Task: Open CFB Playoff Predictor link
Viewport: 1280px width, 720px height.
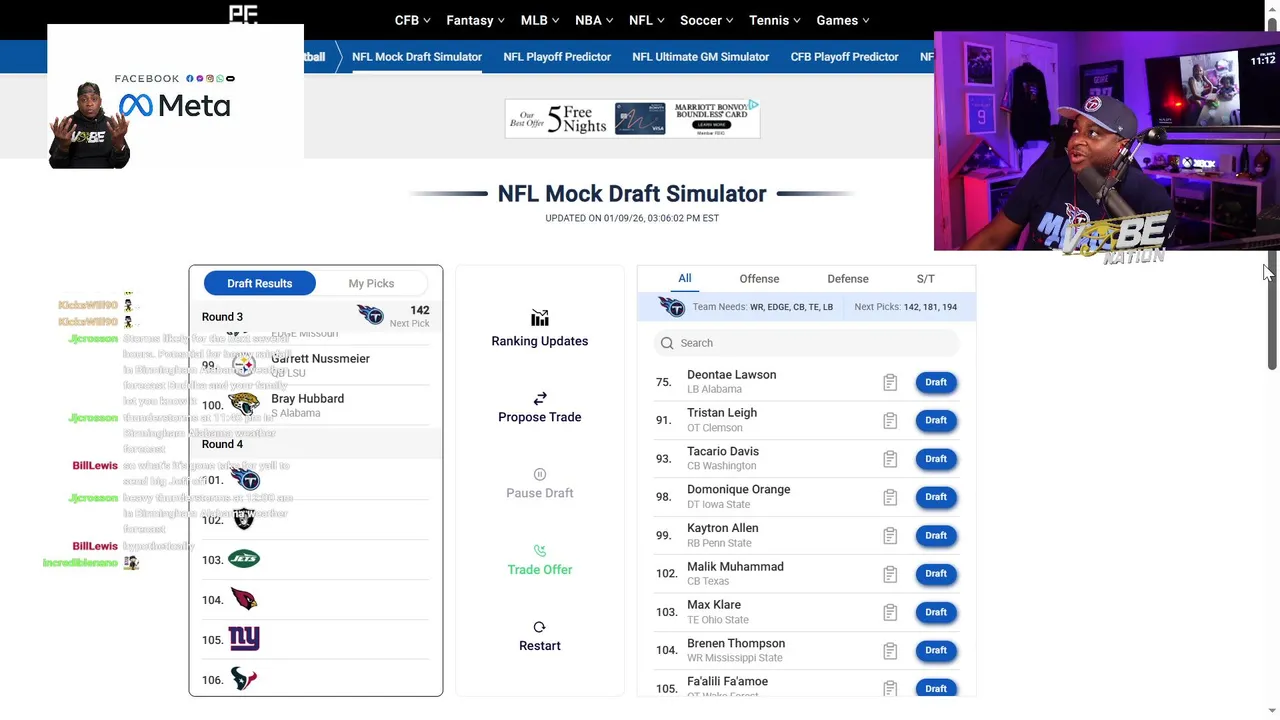Action: pos(844,57)
